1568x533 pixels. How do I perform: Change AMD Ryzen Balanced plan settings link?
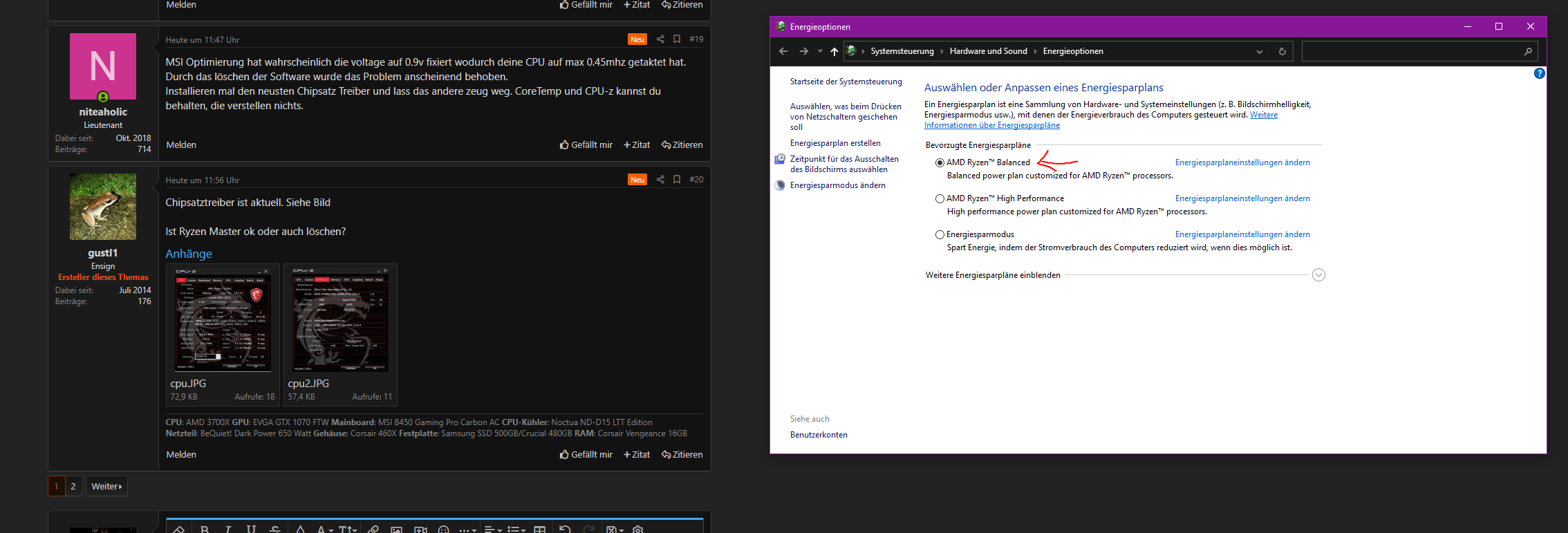coord(1242,162)
